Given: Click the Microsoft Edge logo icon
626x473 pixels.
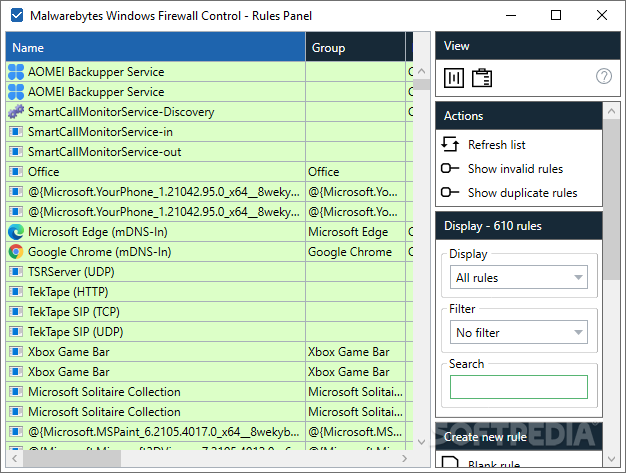Looking at the screenshot, I should pyautogui.click(x=16, y=232).
